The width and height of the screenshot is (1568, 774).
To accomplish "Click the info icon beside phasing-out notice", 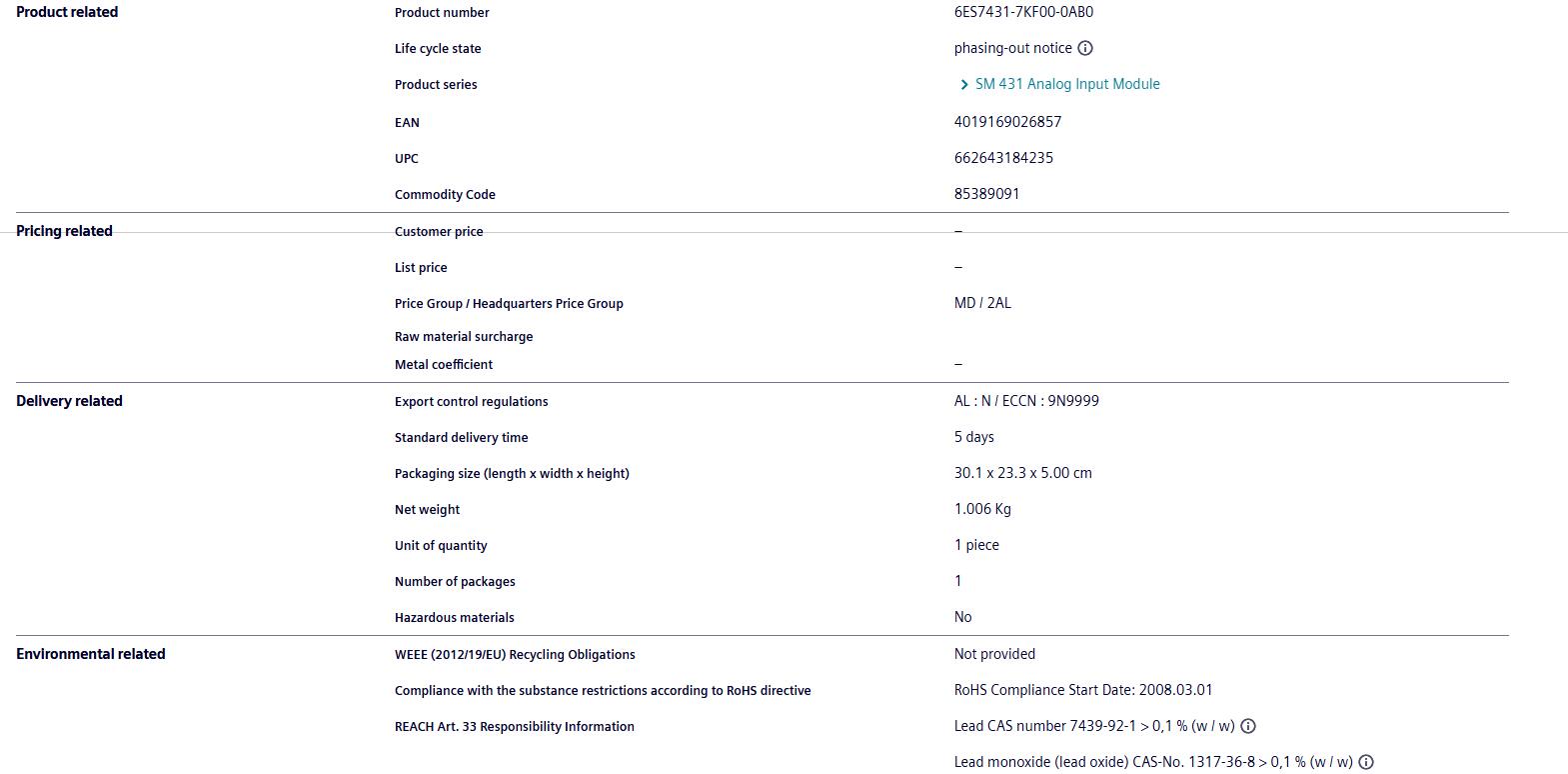I will pyautogui.click(x=1085, y=48).
